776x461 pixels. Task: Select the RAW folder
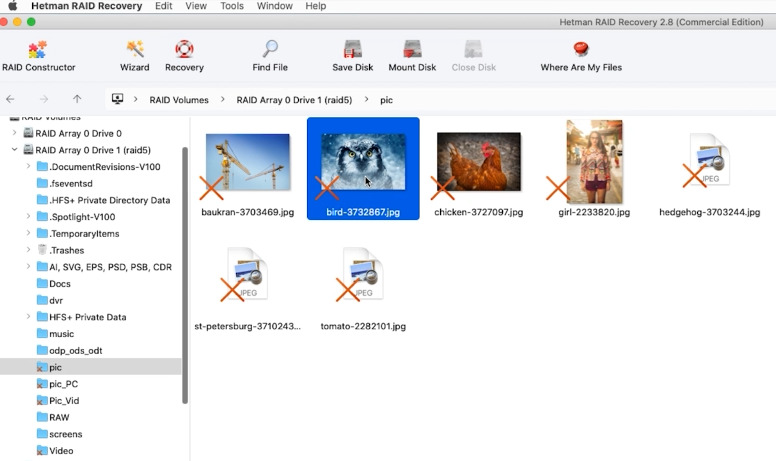coord(53,417)
